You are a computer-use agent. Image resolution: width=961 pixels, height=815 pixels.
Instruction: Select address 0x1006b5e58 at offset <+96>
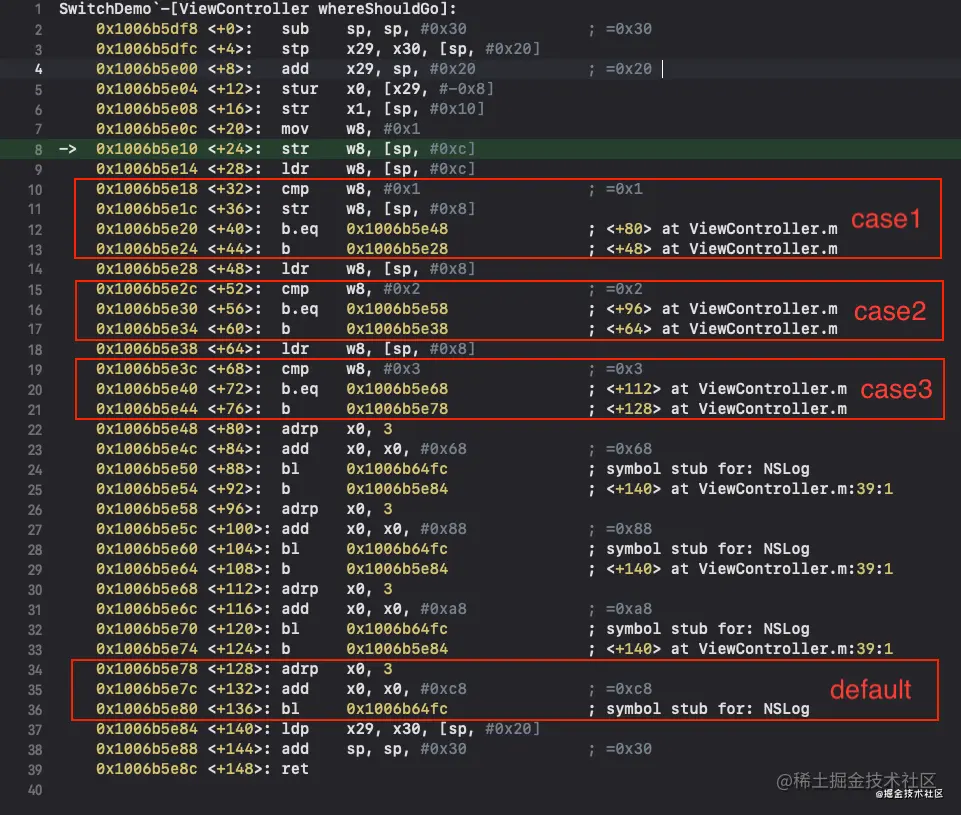(x=146, y=509)
